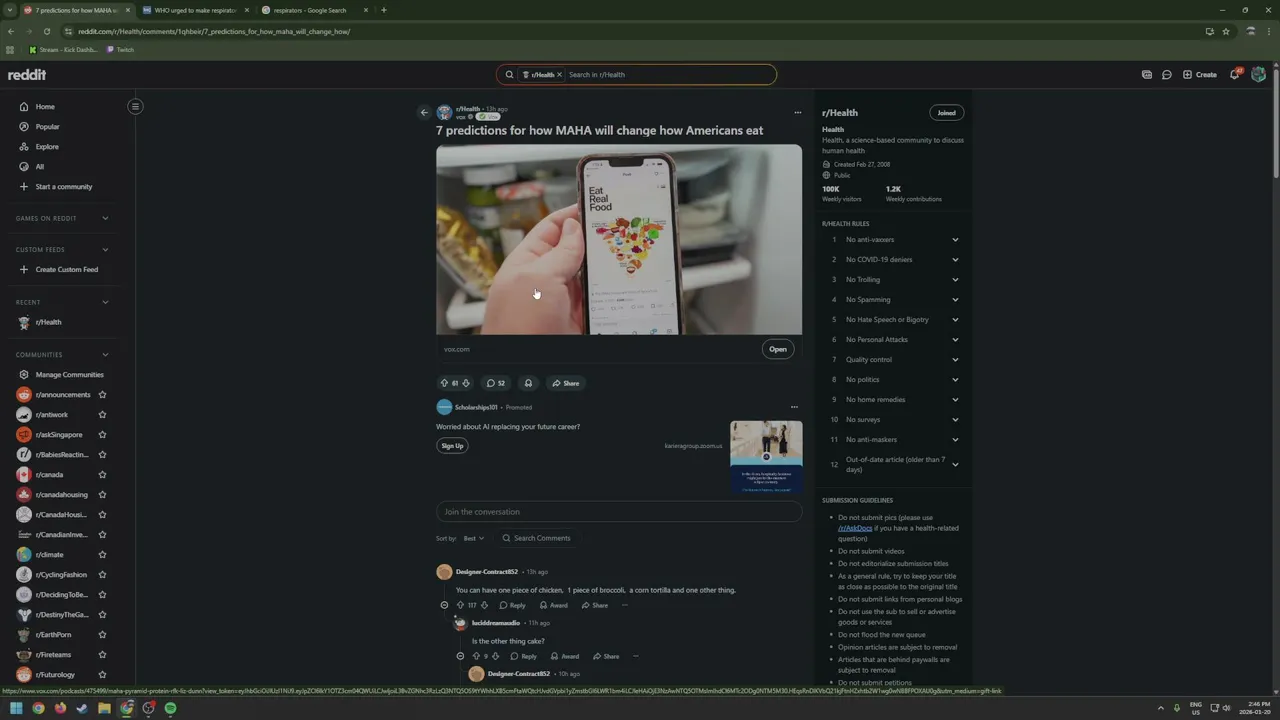The image size is (1280, 720).
Task: Switch to WHO urged browser tab
Action: (195, 10)
